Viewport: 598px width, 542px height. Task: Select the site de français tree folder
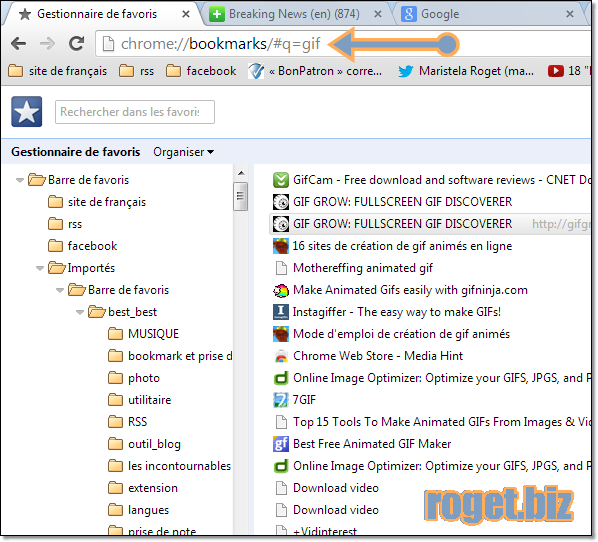click(x=97, y=202)
